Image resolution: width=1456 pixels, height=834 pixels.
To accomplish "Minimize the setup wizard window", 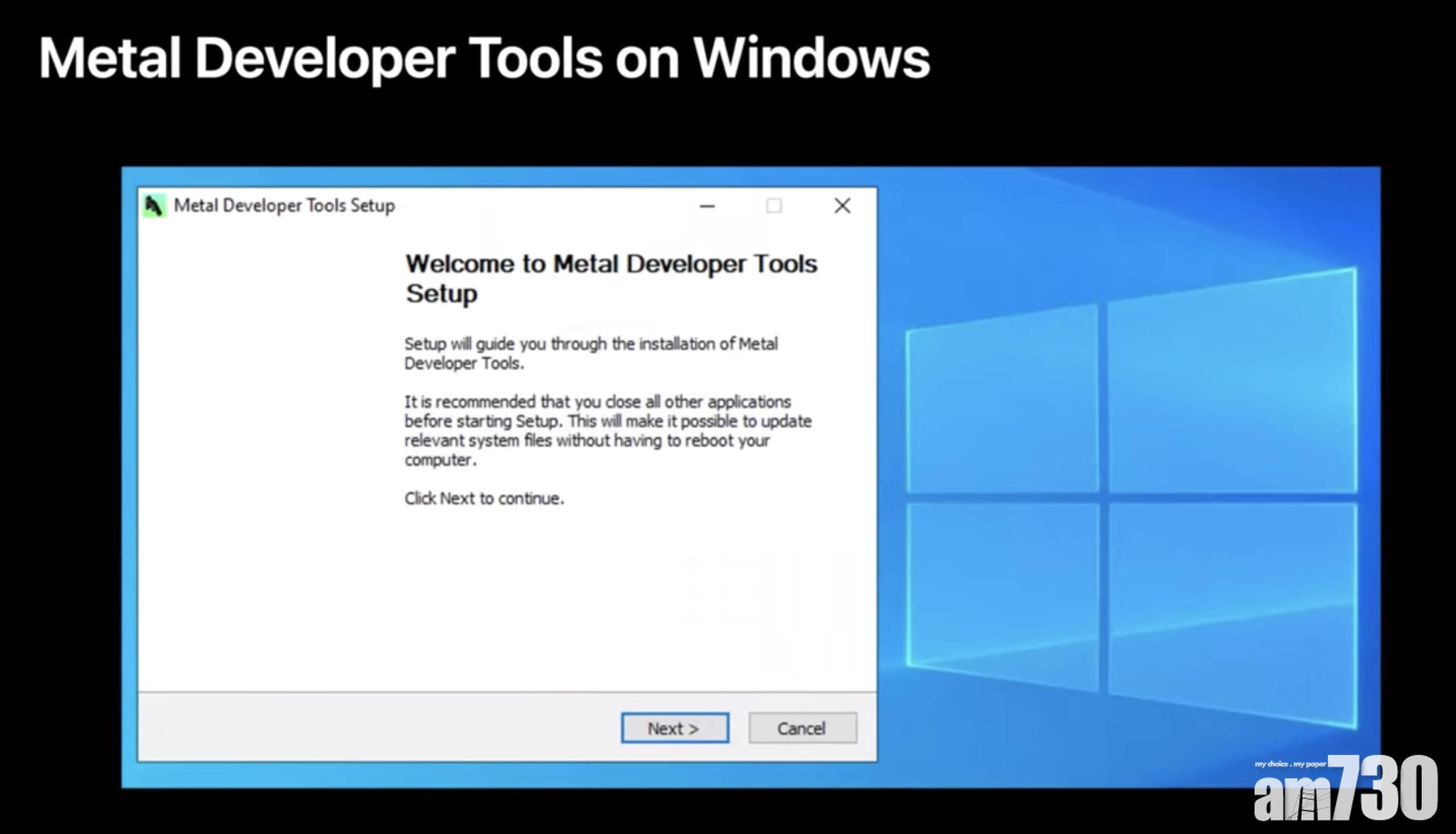I will [x=707, y=205].
